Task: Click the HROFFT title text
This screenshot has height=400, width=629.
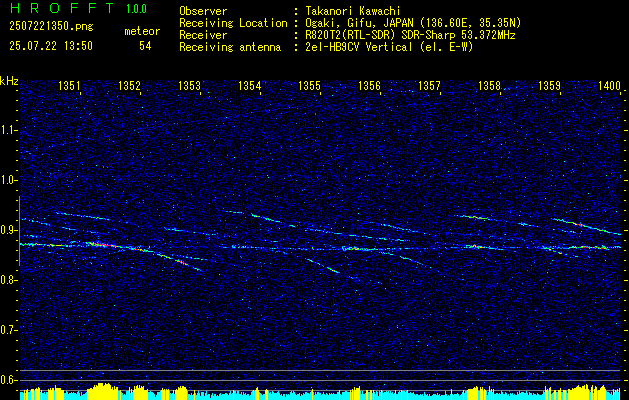Action: coord(61,8)
